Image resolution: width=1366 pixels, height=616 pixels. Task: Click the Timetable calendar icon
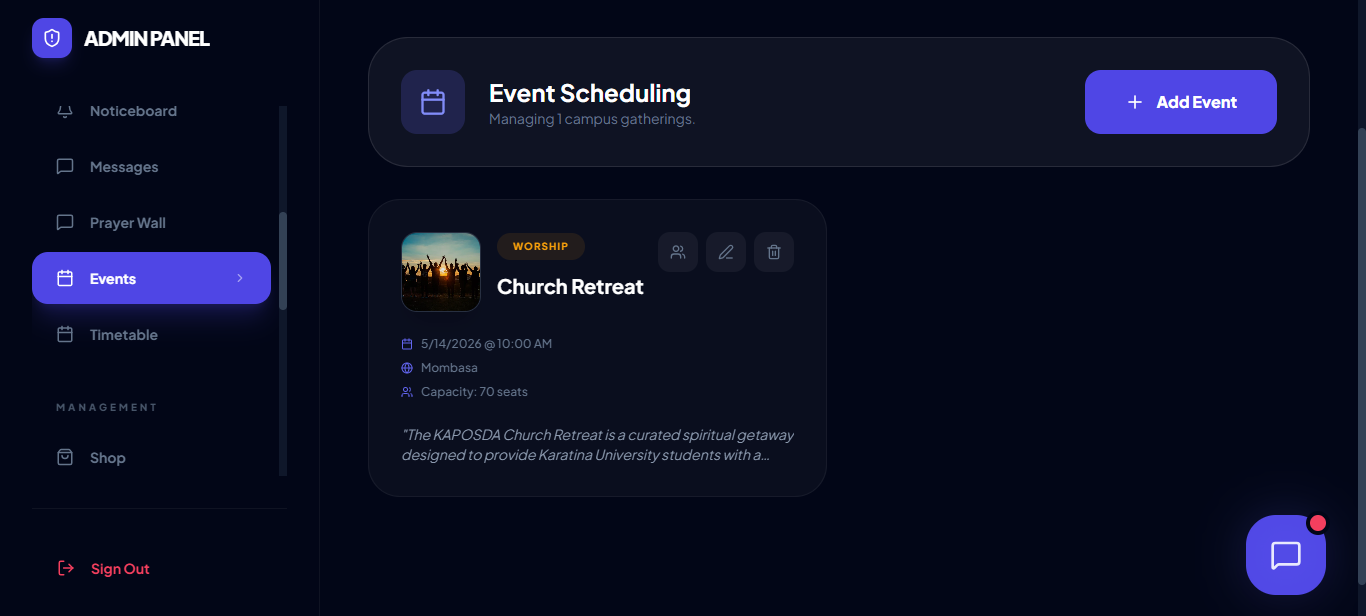point(64,334)
